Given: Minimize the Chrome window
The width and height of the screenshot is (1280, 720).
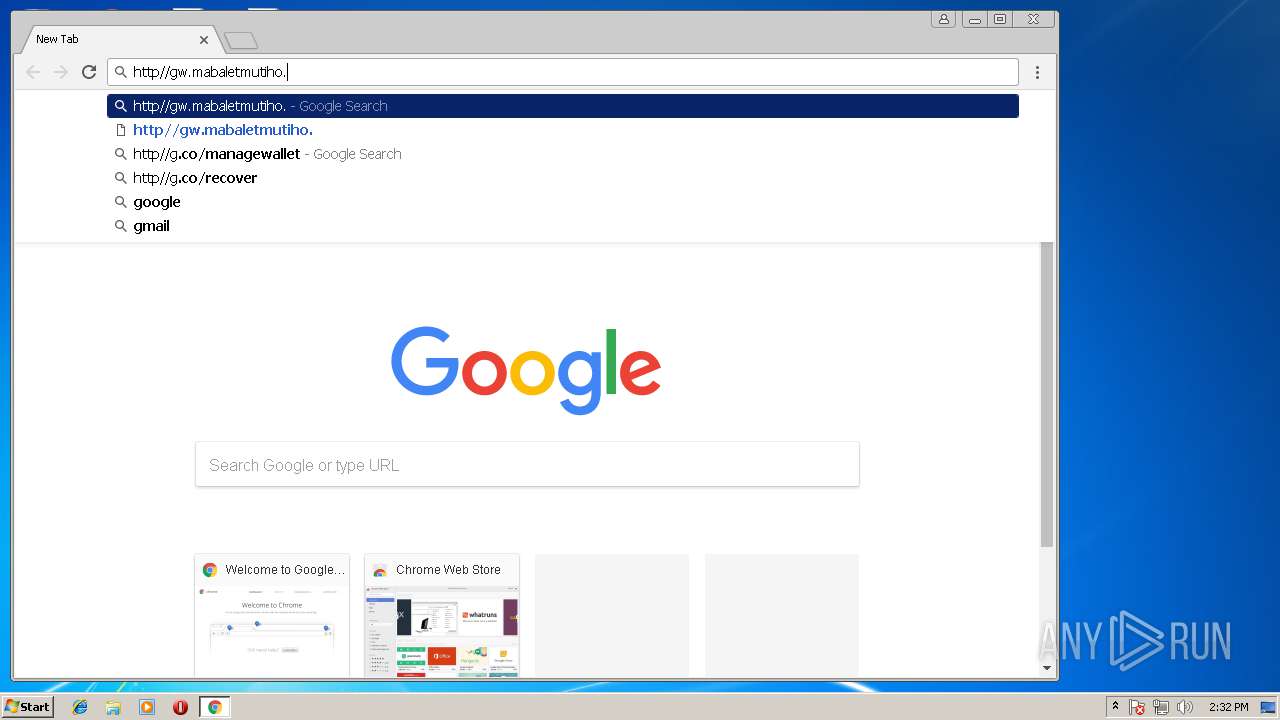Looking at the screenshot, I should pyautogui.click(x=974, y=19).
